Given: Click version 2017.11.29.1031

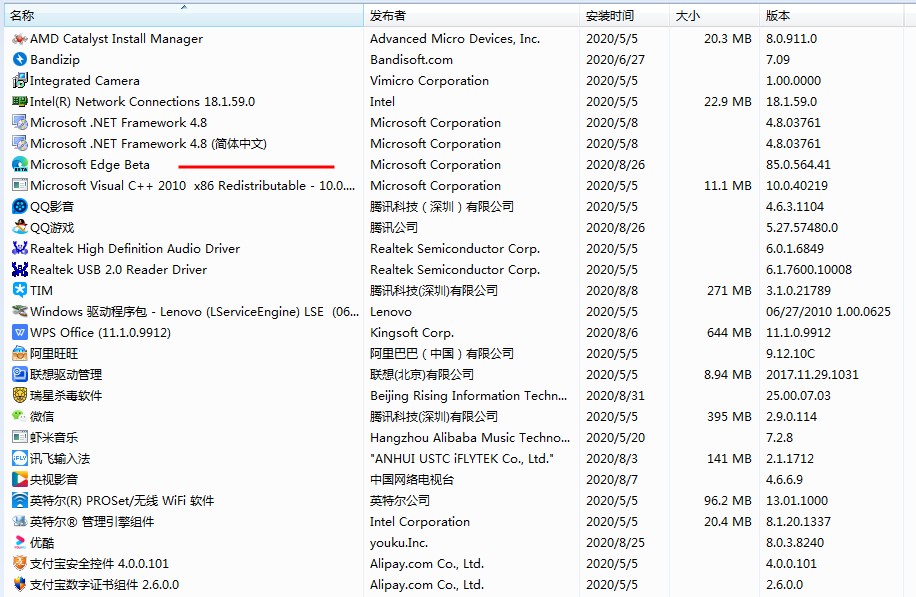Looking at the screenshot, I should coord(812,374).
